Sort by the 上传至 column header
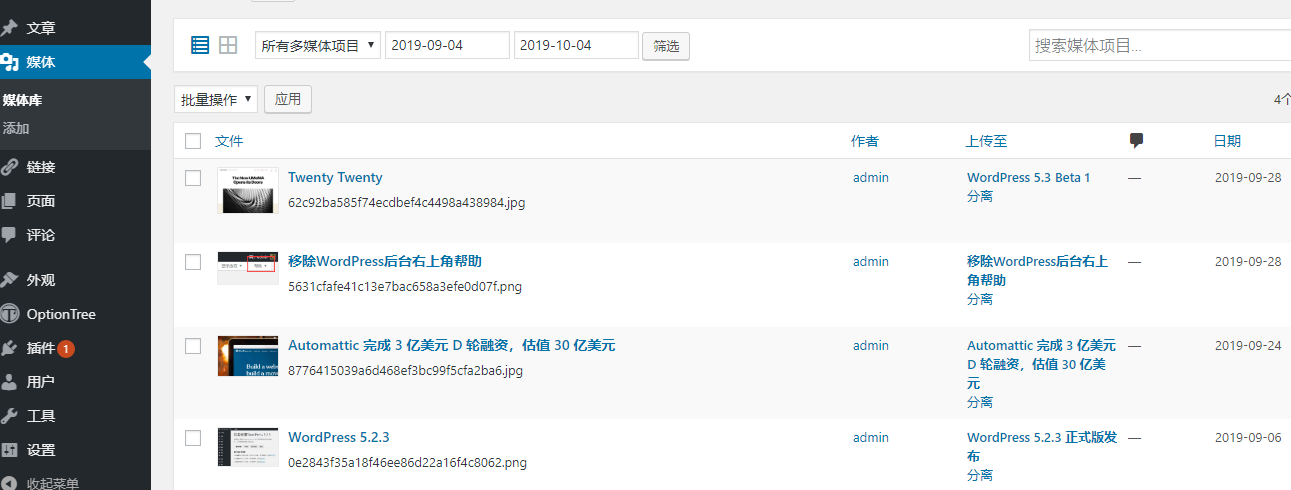 coord(987,141)
